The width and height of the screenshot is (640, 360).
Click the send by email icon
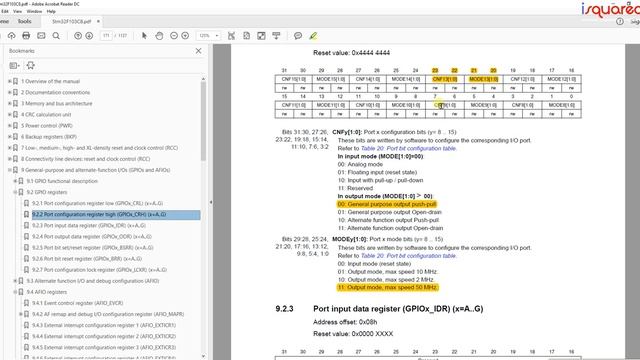coord(41,36)
